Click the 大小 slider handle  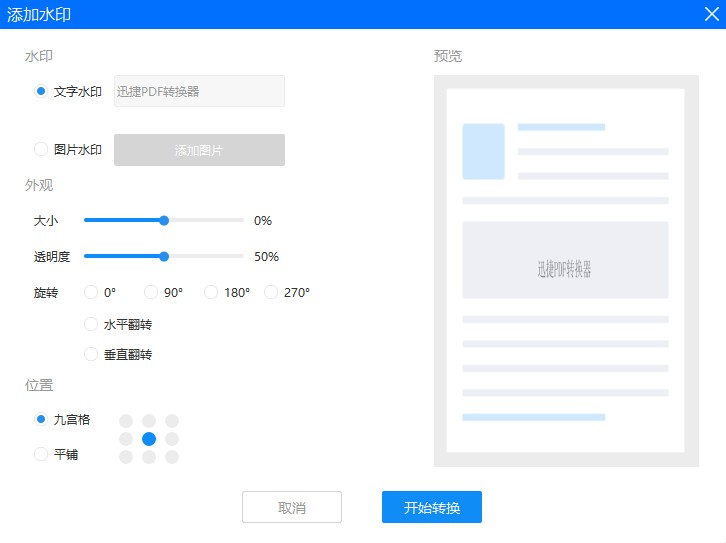(164, 220)
